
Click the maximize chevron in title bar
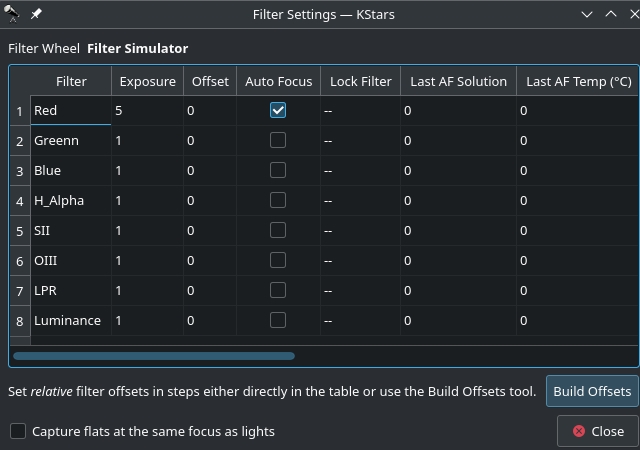[611, 14]
